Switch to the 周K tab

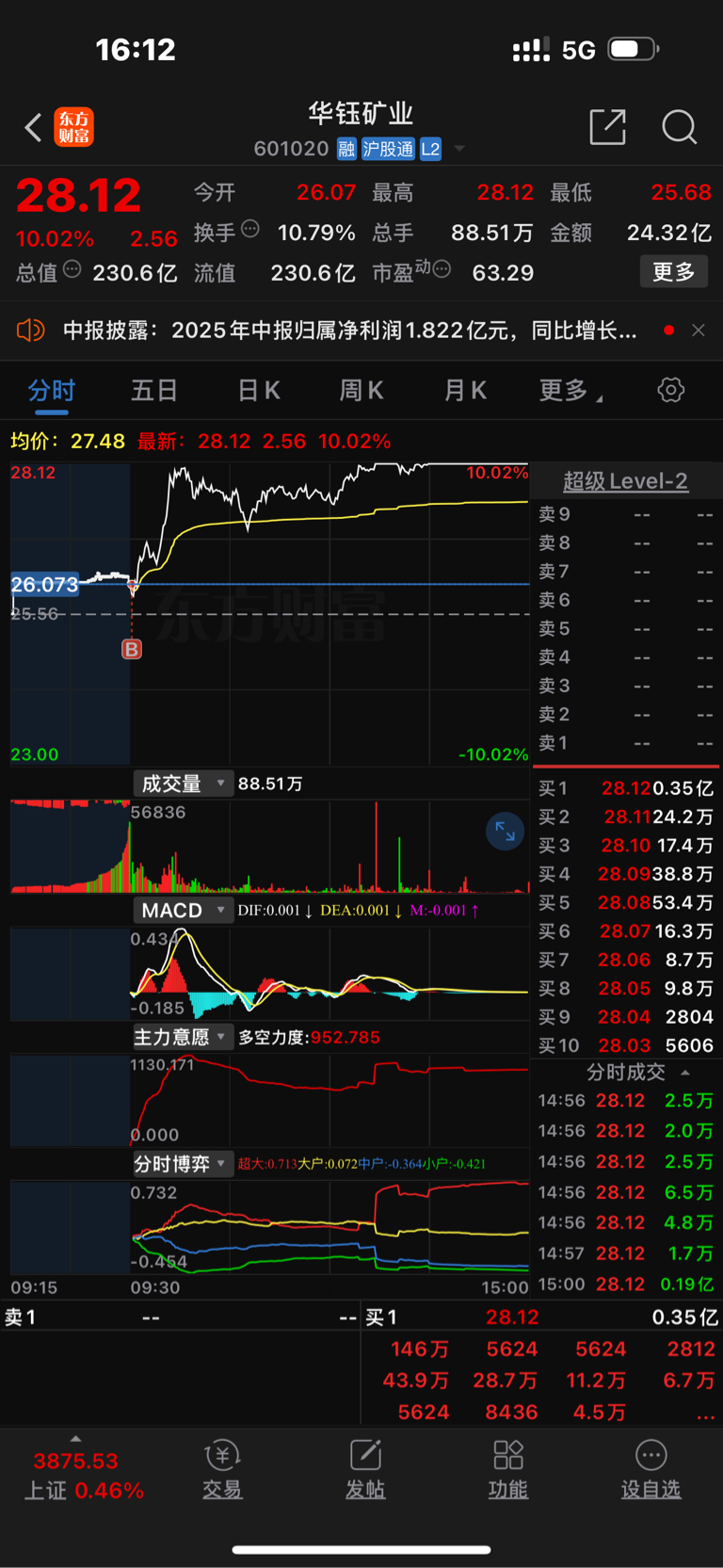[x=361, y=391]
